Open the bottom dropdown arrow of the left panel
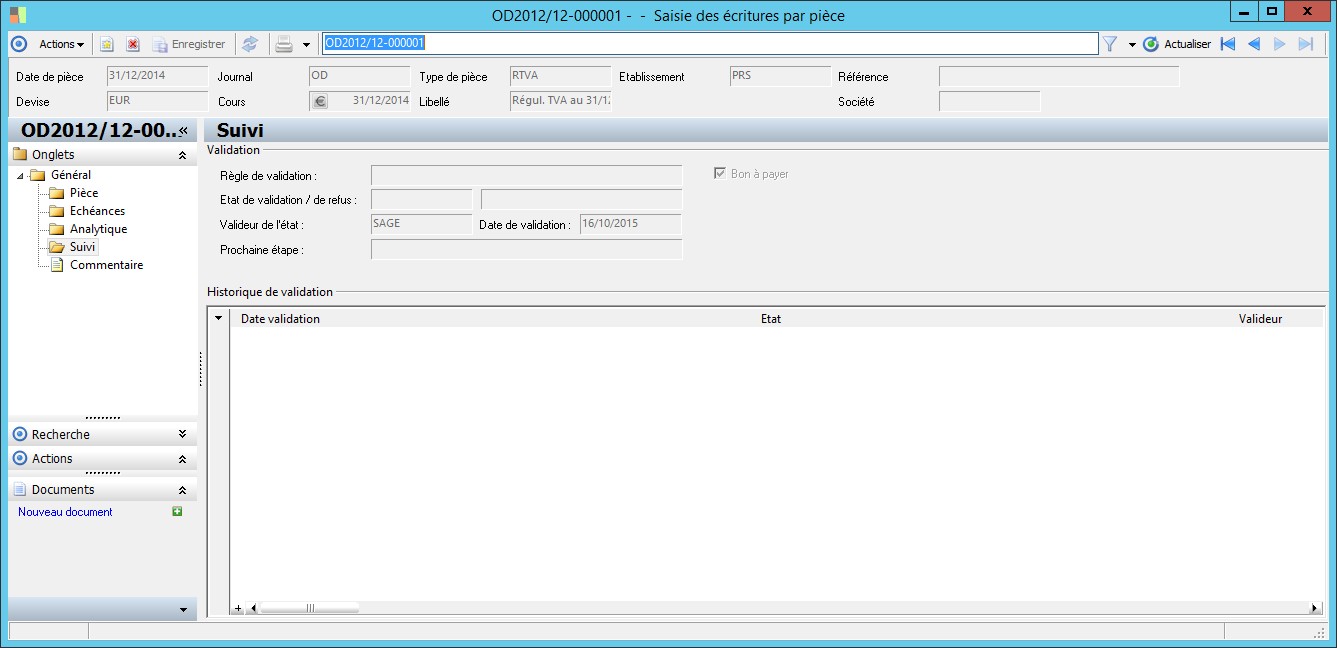The height and width of the screenshot is (648, 1337). 182,609
